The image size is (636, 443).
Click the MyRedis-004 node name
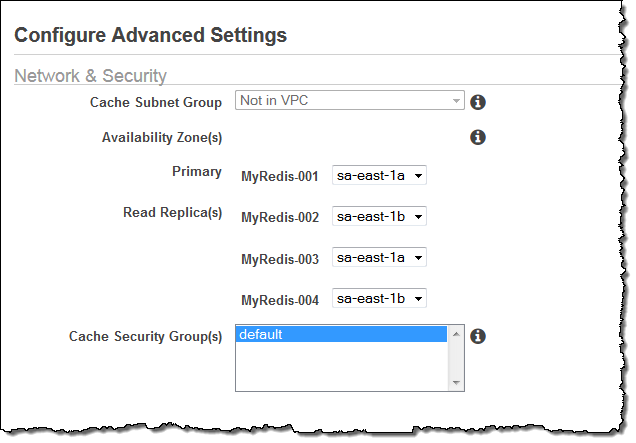coord(280,300)
